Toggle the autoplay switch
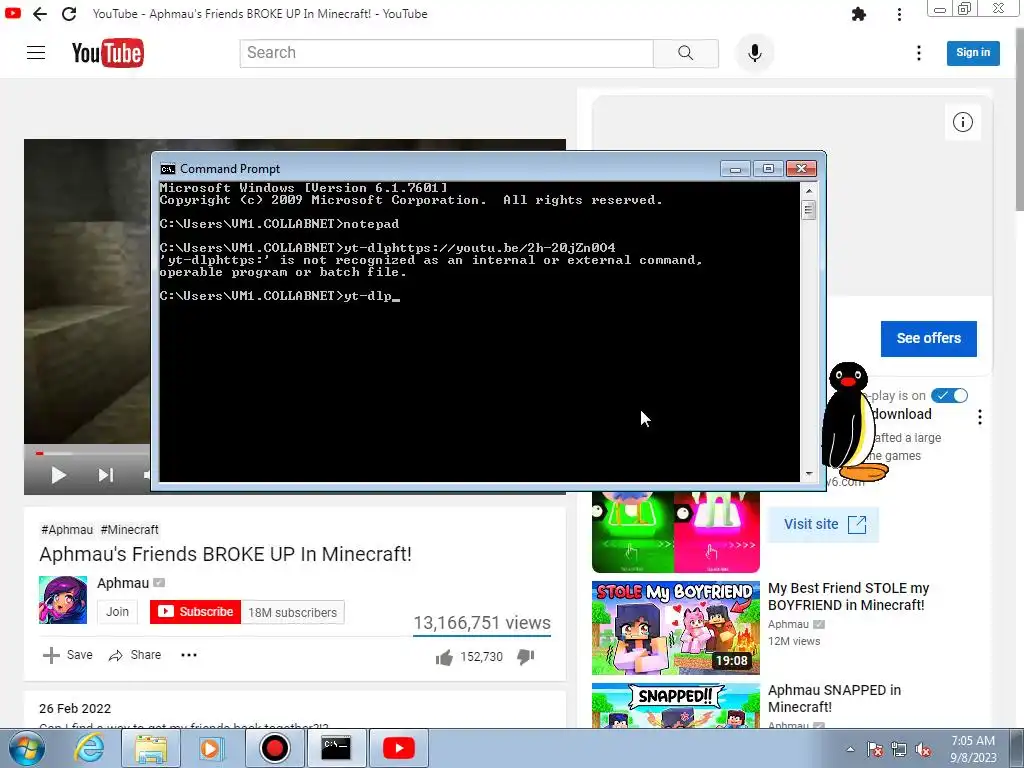1024x768 pixels. coord(950,395)
